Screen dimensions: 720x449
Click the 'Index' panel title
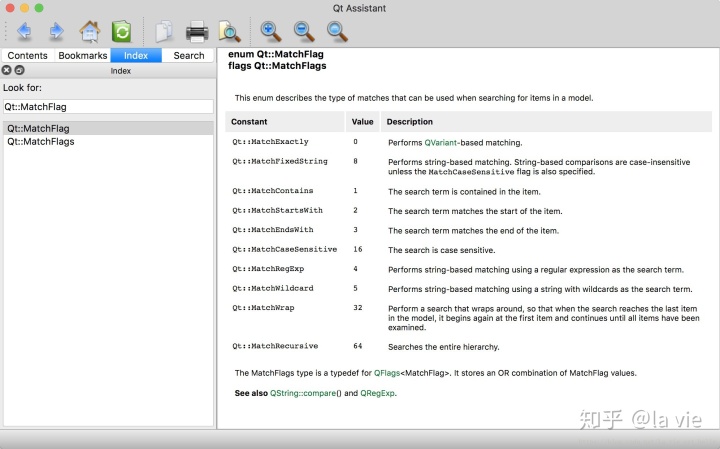click(x=120, y=71)
